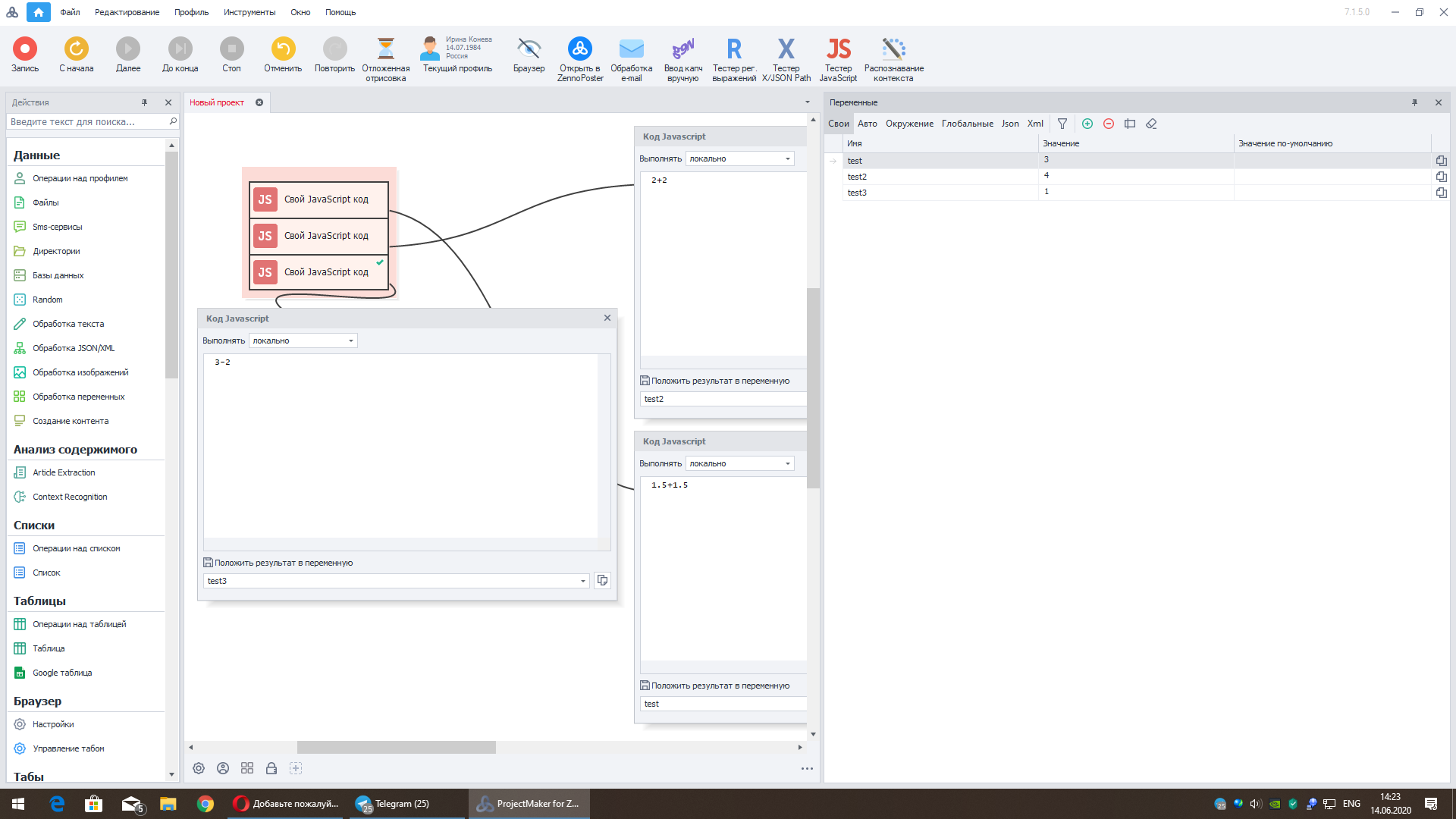This screenshot has height=819, width=1456.
Task: Open Выполнять dropdown in 1.5+1.5 panel
Action: 739,463
